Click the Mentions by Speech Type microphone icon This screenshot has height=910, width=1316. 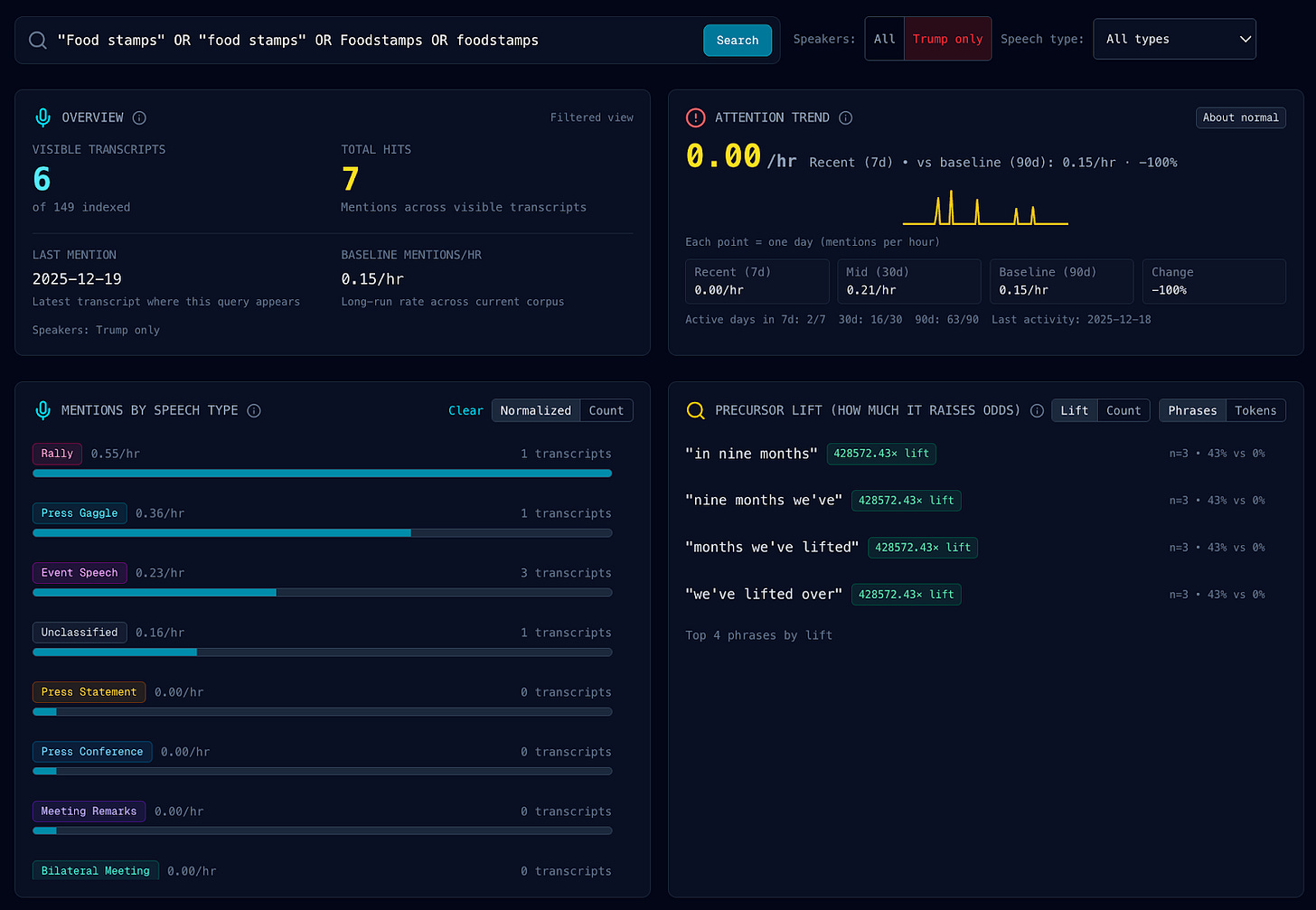click(x=42, y=410)
